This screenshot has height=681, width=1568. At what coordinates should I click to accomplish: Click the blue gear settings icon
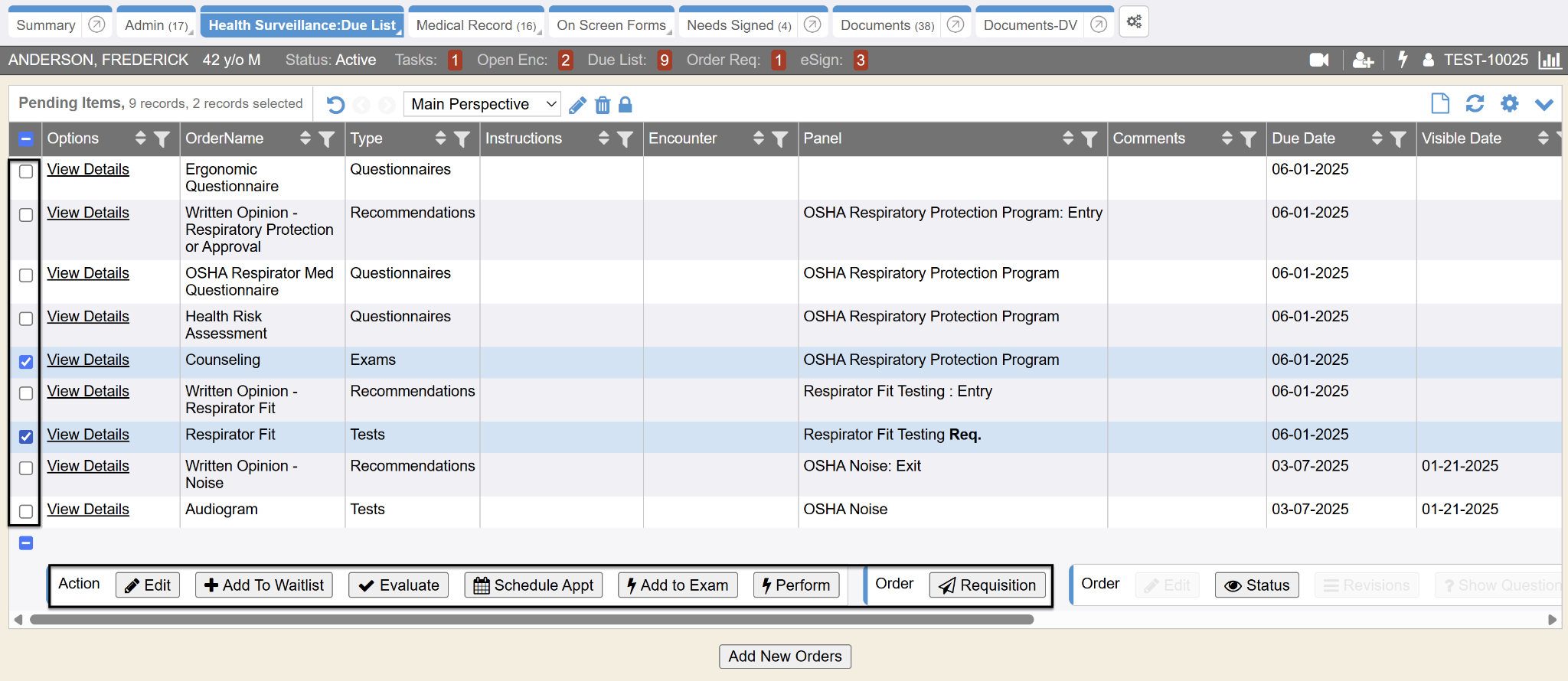click(x=1509, y=103)
